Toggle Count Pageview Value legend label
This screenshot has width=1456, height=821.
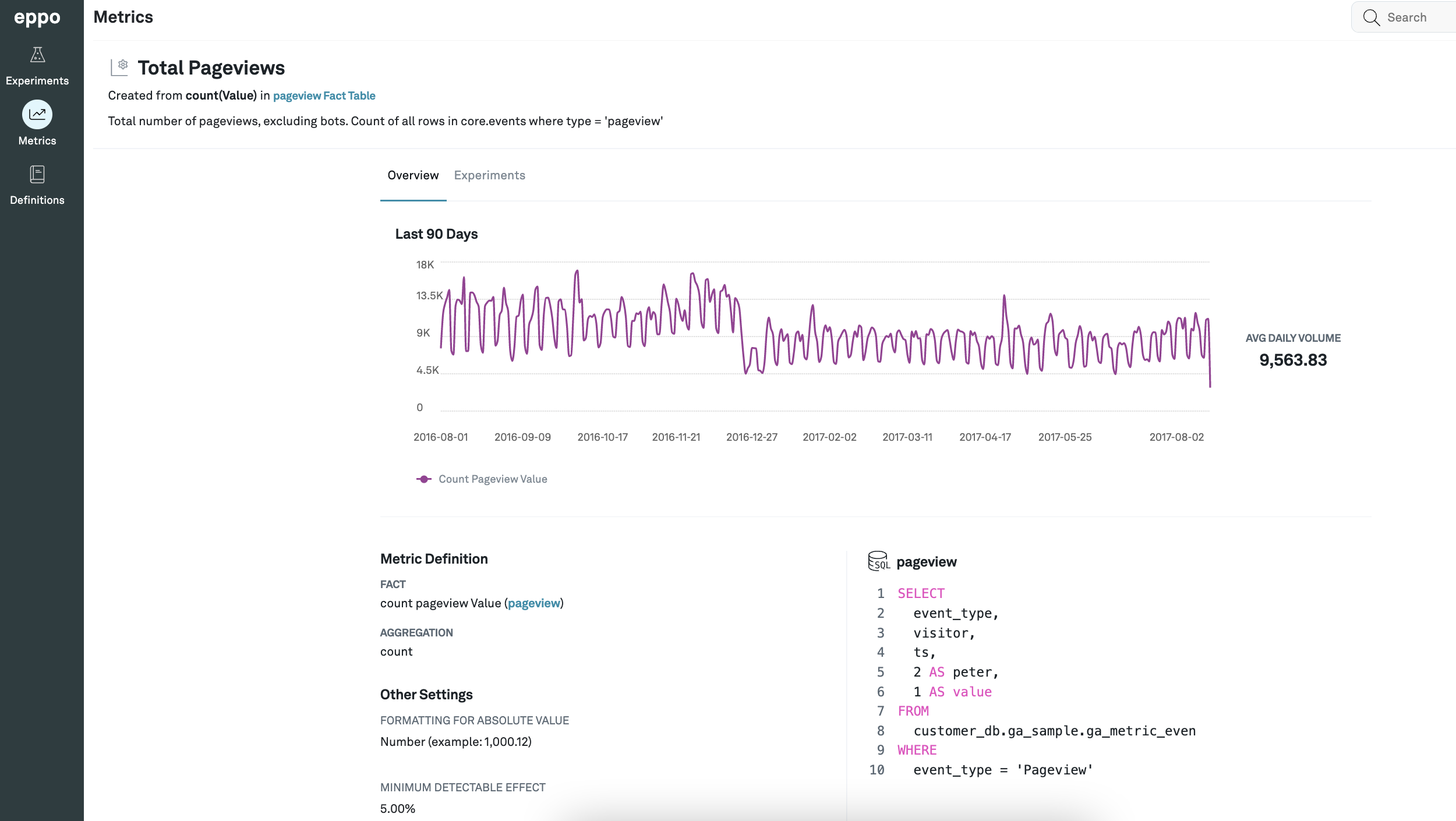(493, 479)
